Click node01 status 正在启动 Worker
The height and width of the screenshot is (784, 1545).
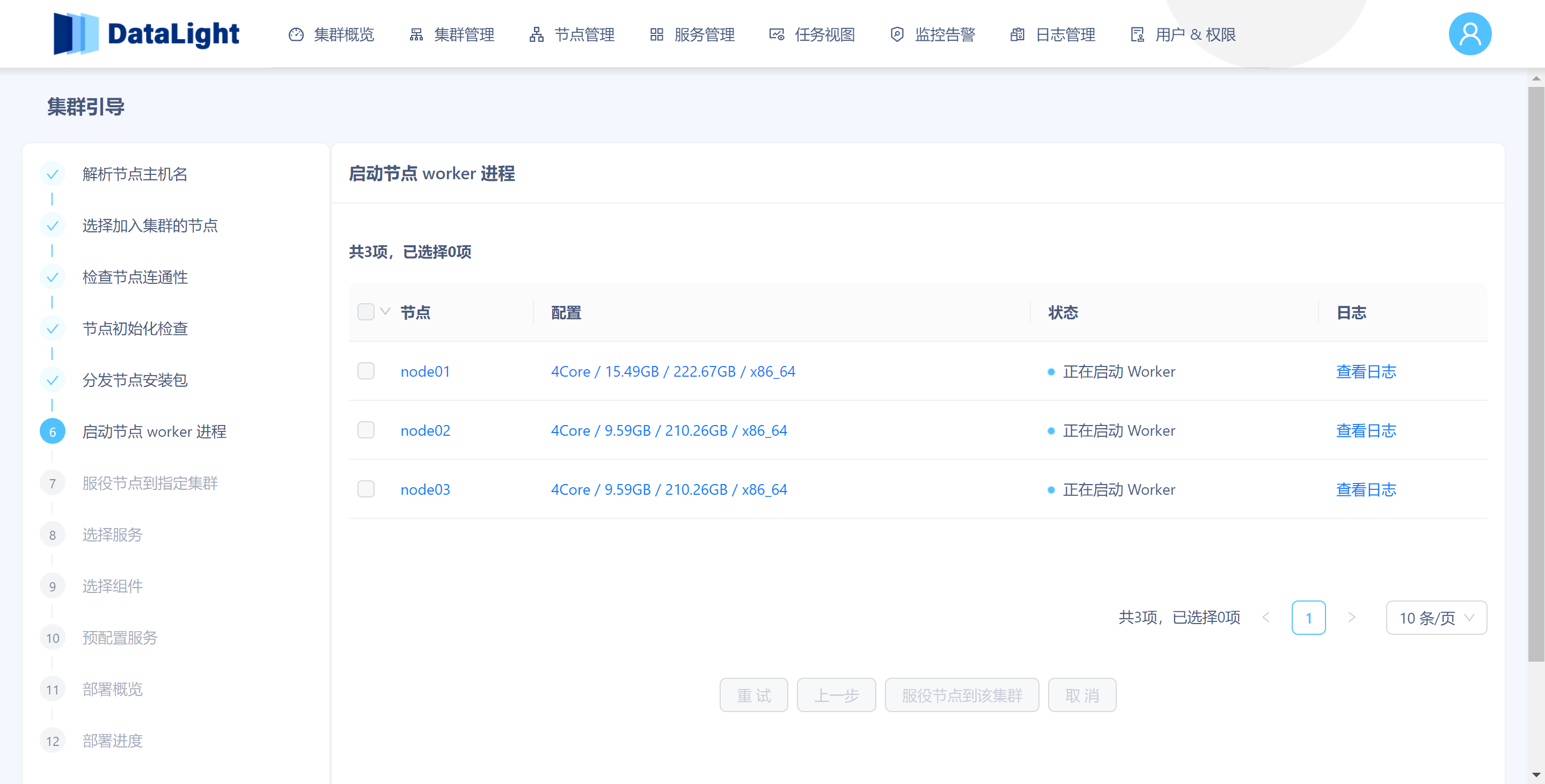(x=1118, y=372)
